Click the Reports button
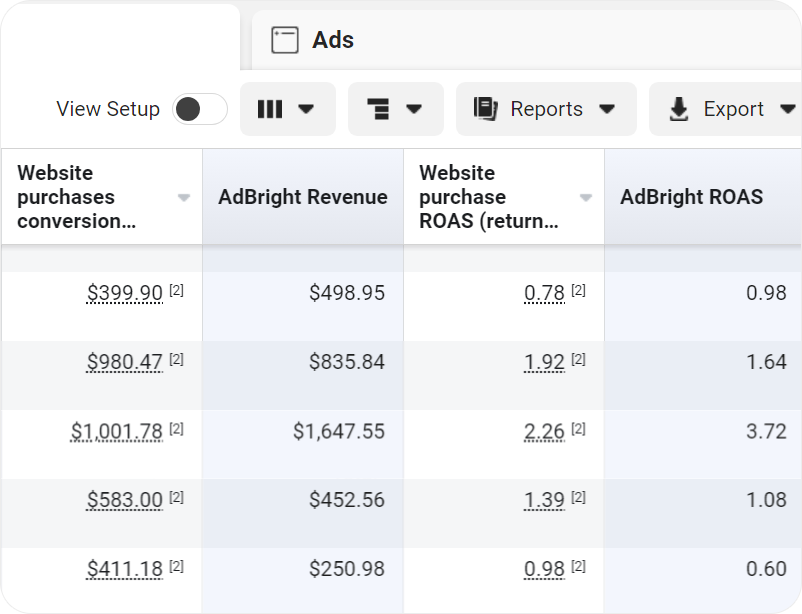Viewport: 802px width, 614px height. [546, 108]
